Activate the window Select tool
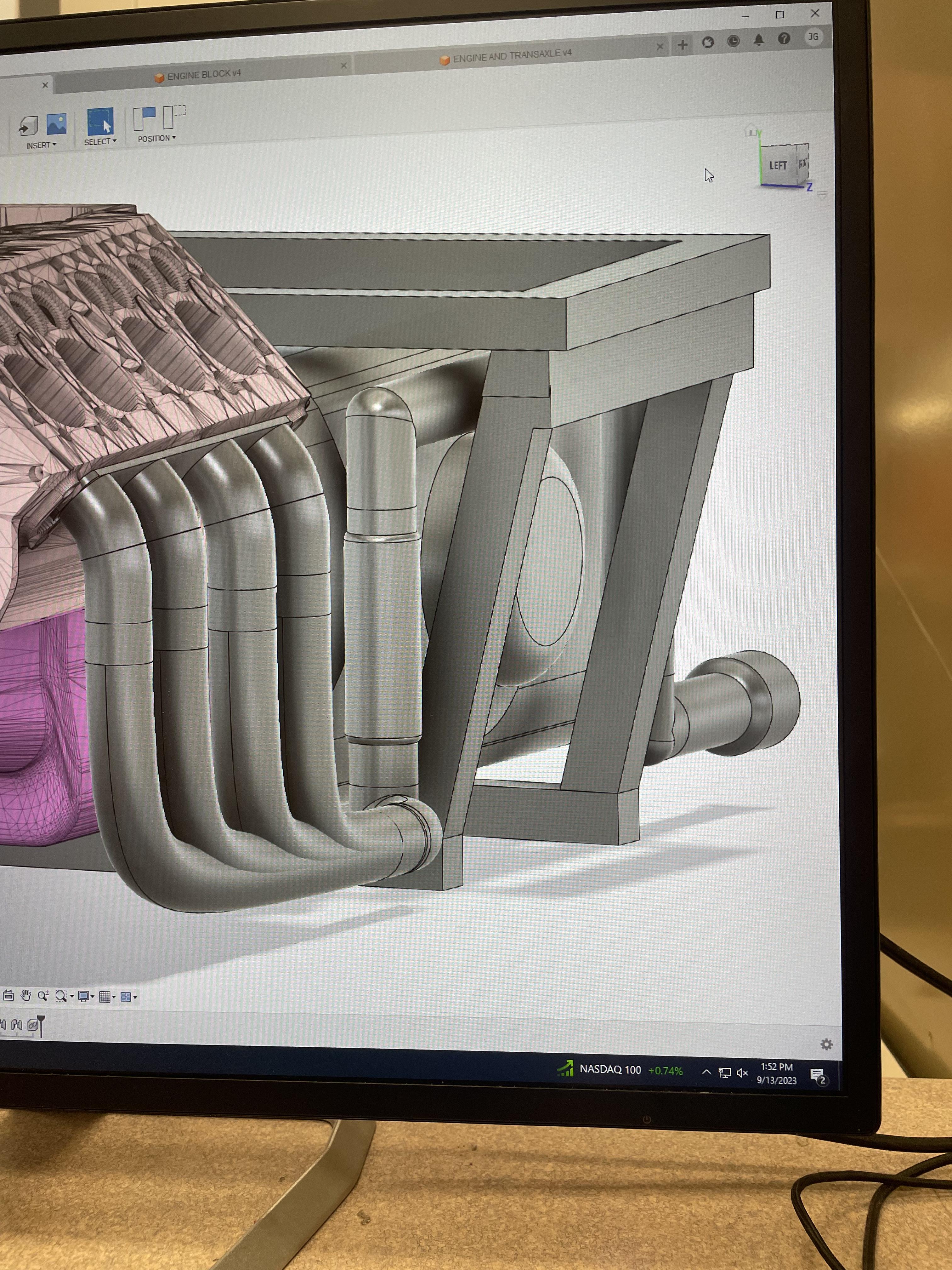Image resolution: width=952 pixels, height=1270 pixels. [100, 122]
